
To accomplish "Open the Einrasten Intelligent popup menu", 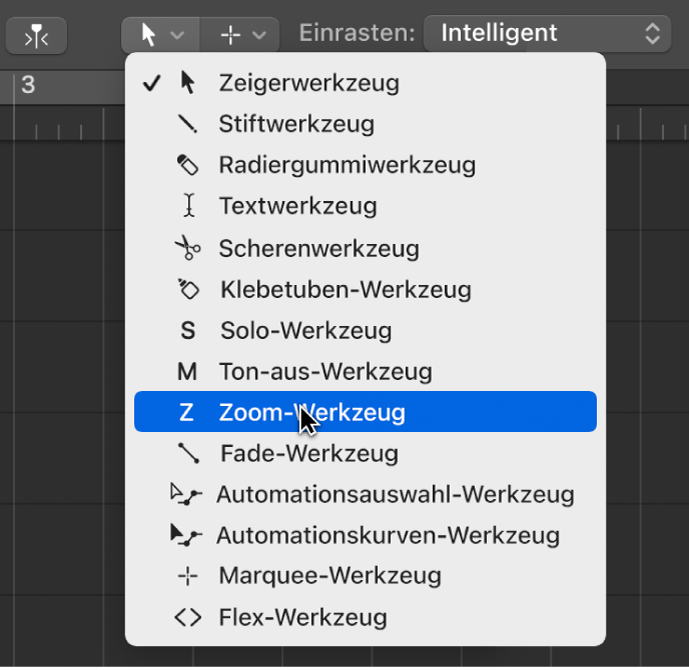I will (547, 33).
